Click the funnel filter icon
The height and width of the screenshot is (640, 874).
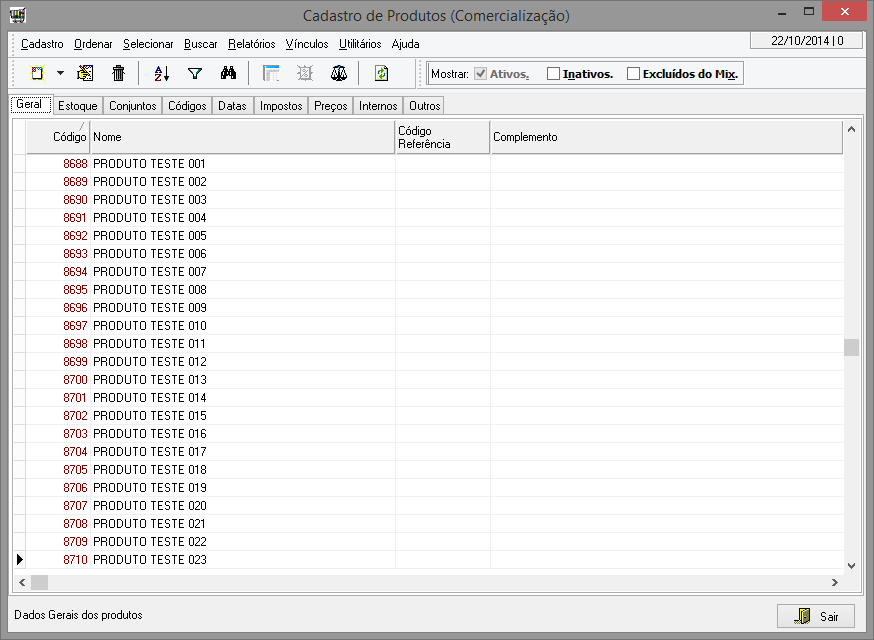195,73
